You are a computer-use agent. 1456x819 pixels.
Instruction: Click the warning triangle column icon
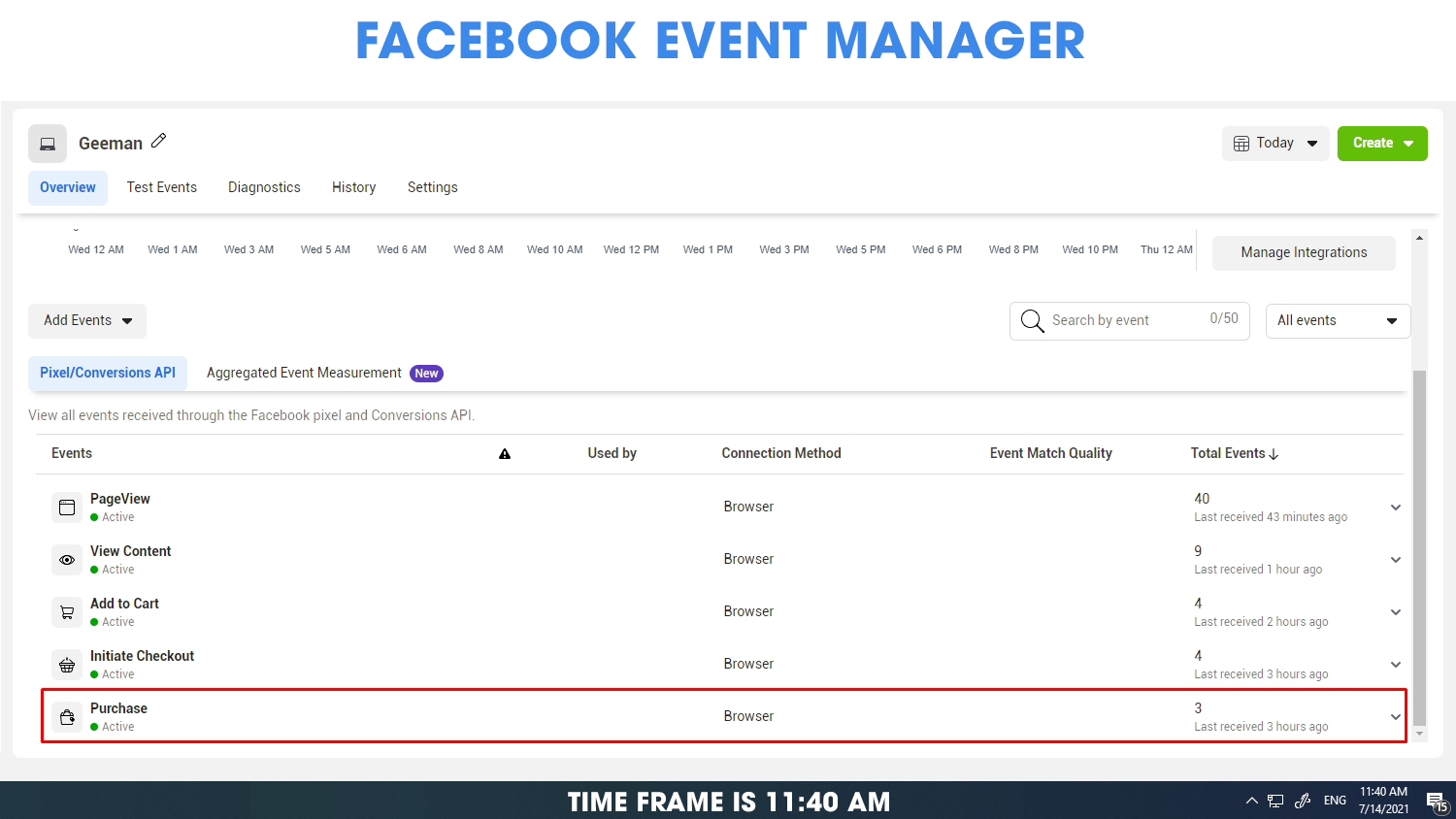pos(505,454)
